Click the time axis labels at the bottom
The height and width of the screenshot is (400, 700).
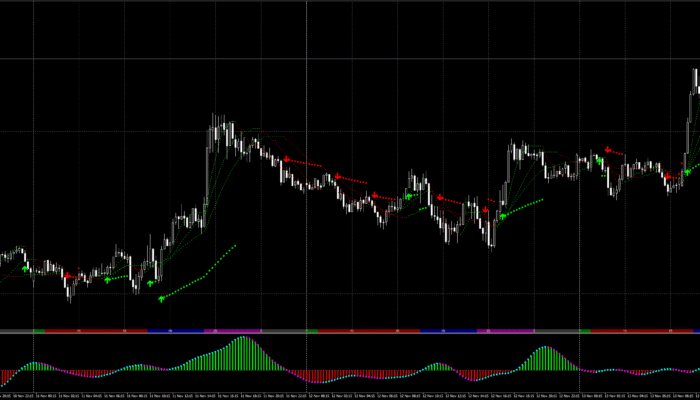[350, 396]
